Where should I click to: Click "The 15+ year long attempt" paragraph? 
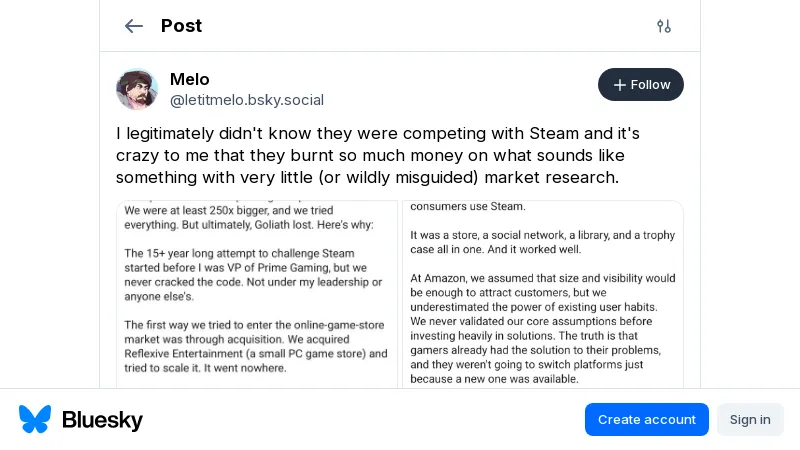tap(253, 275)
